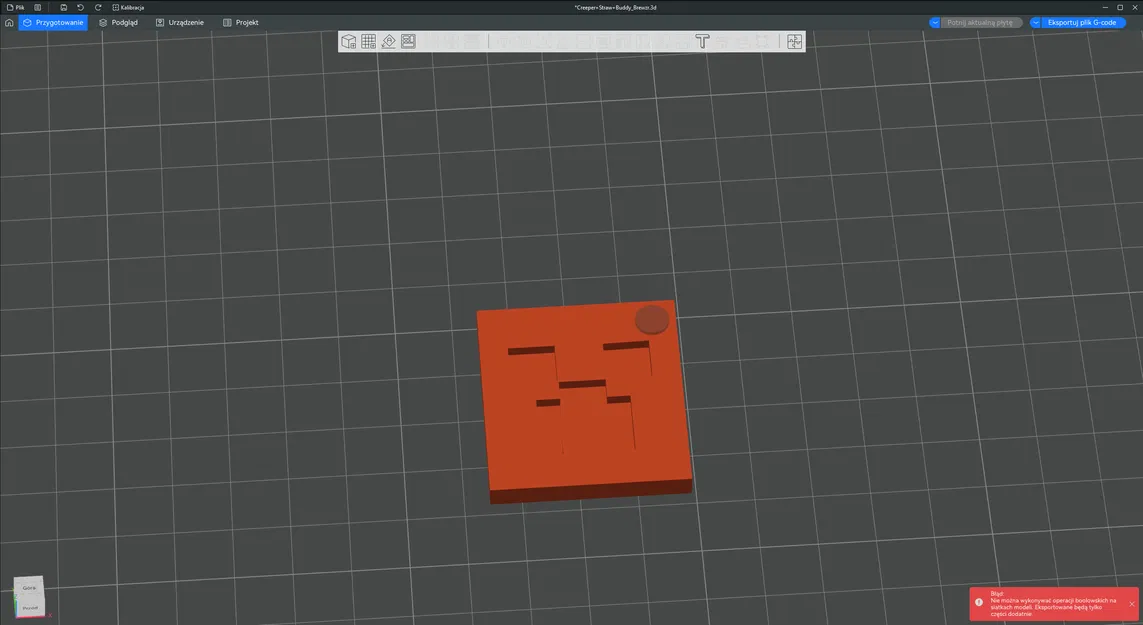Select the Text tool icon

(702, 41)
